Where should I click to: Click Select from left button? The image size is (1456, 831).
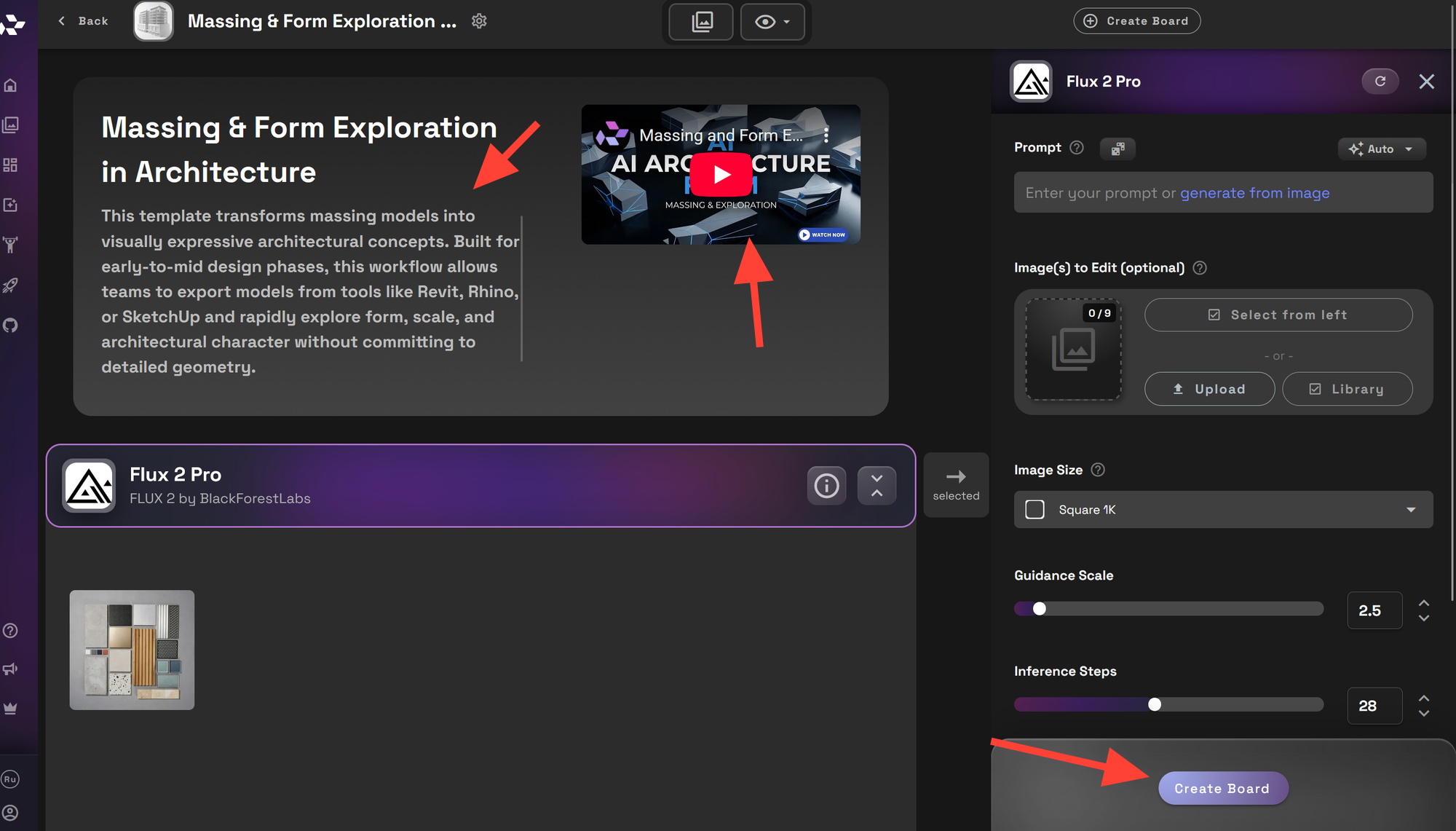pos(1278,315)
